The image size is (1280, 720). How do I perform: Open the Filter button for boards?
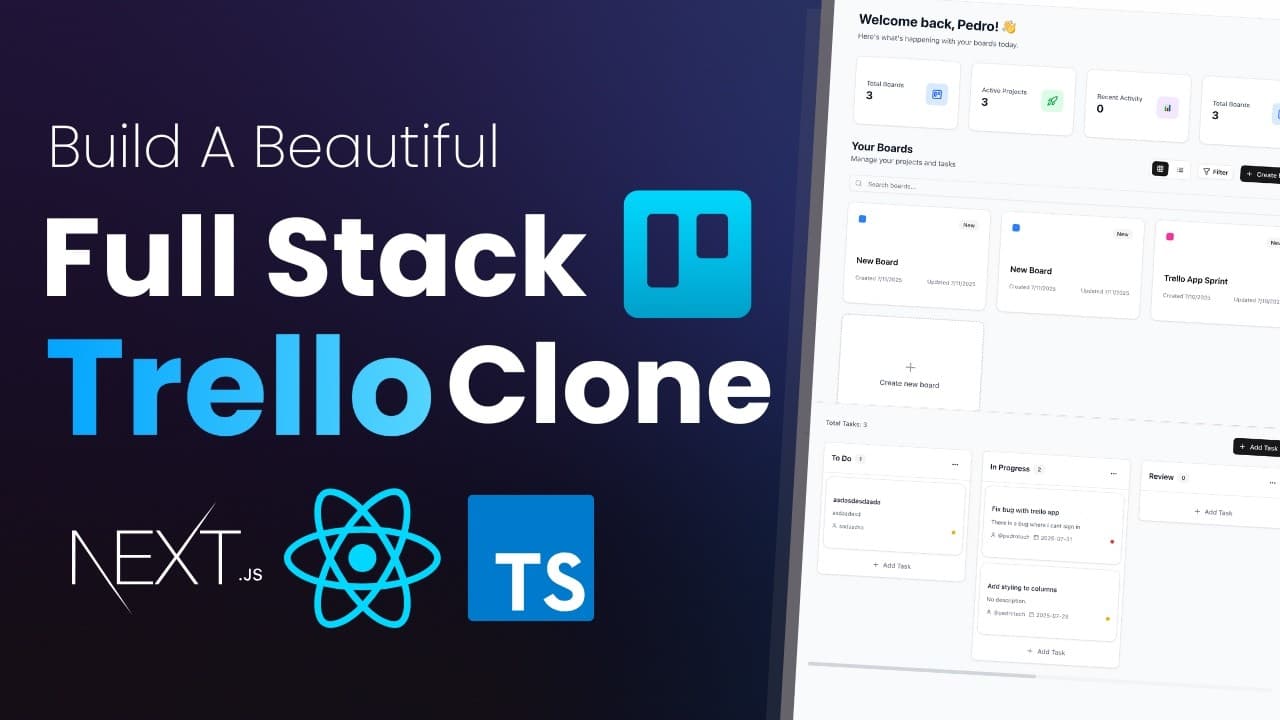(1216, 172)
